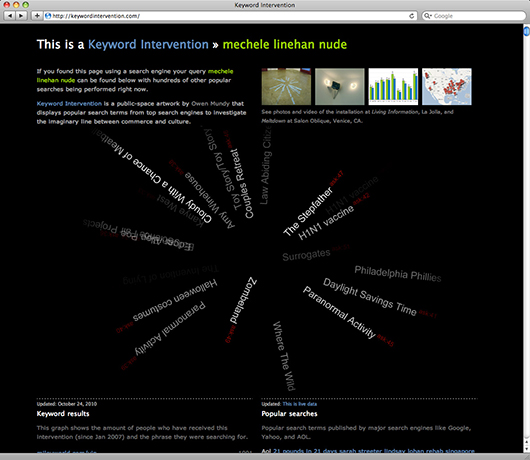
Task: Click the globe site icon in the address bar
Action: click(x=48, y=16)
